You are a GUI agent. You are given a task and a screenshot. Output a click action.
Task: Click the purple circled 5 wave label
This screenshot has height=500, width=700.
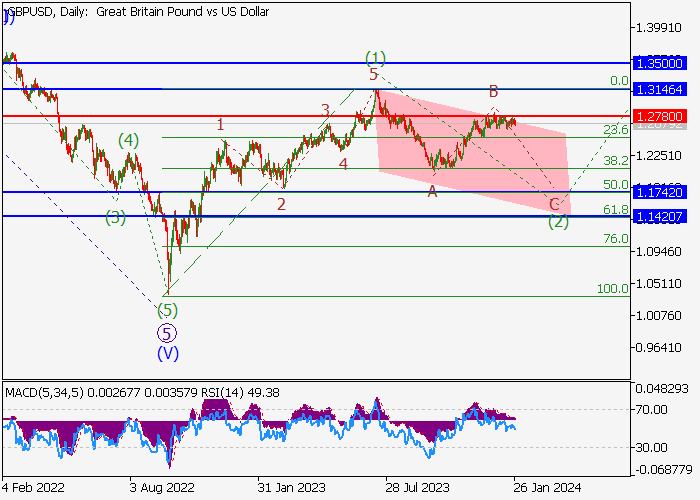[x=167, y=333]
